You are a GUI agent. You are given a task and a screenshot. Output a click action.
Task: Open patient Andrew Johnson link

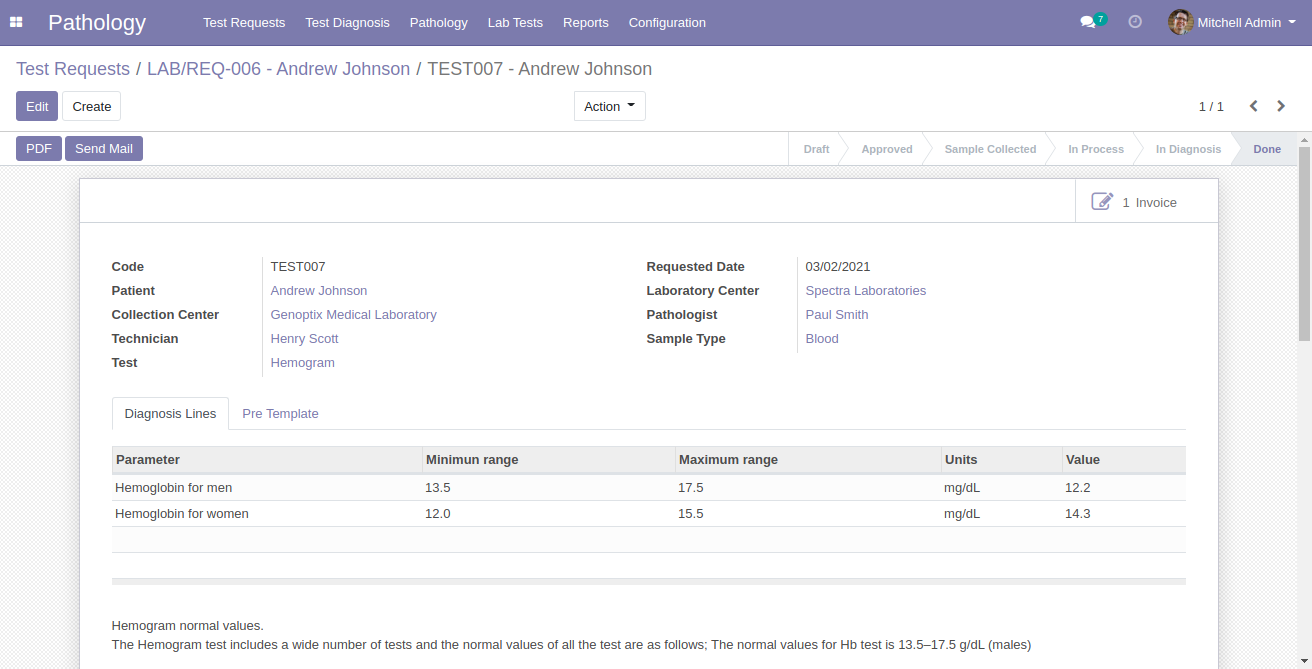pyautogui.click(x=318, y=290)
